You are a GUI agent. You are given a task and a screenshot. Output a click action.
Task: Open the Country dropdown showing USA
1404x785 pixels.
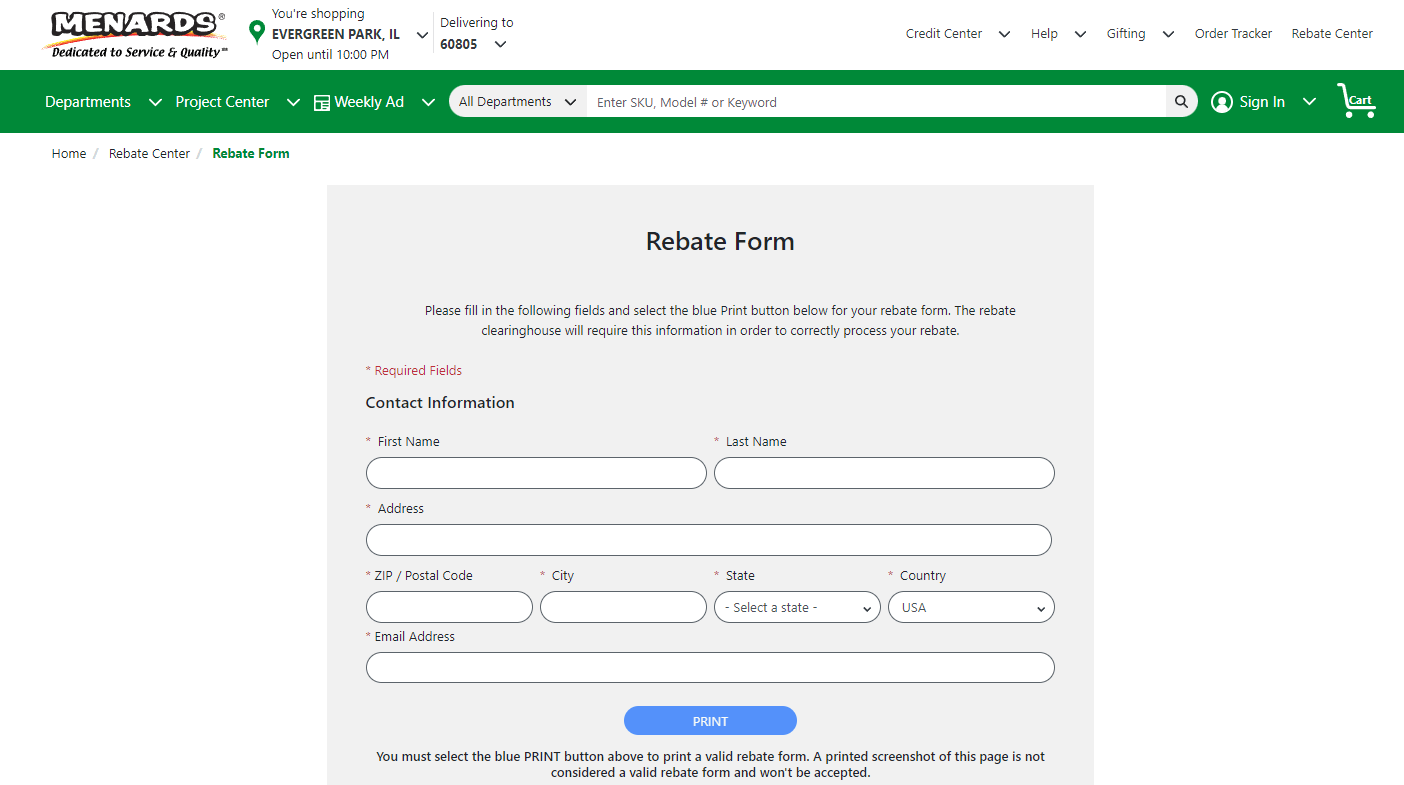coord(970,607)
